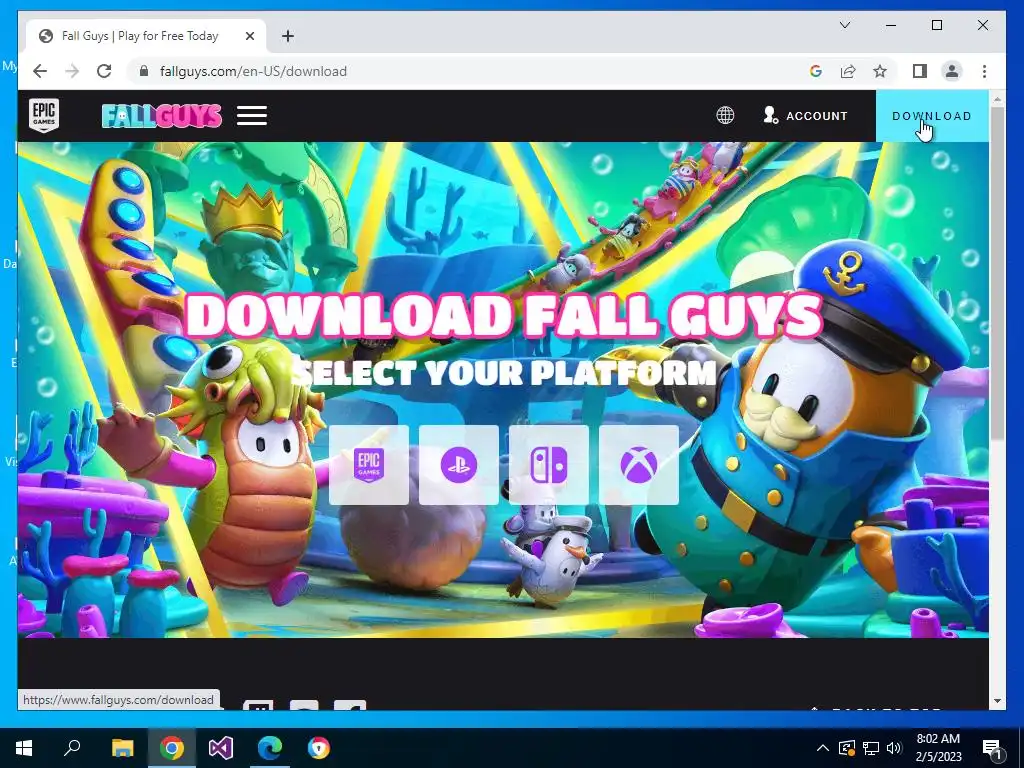Open the Chrome profile avatar
1024x768 pixels.
(x=952, y=71)
